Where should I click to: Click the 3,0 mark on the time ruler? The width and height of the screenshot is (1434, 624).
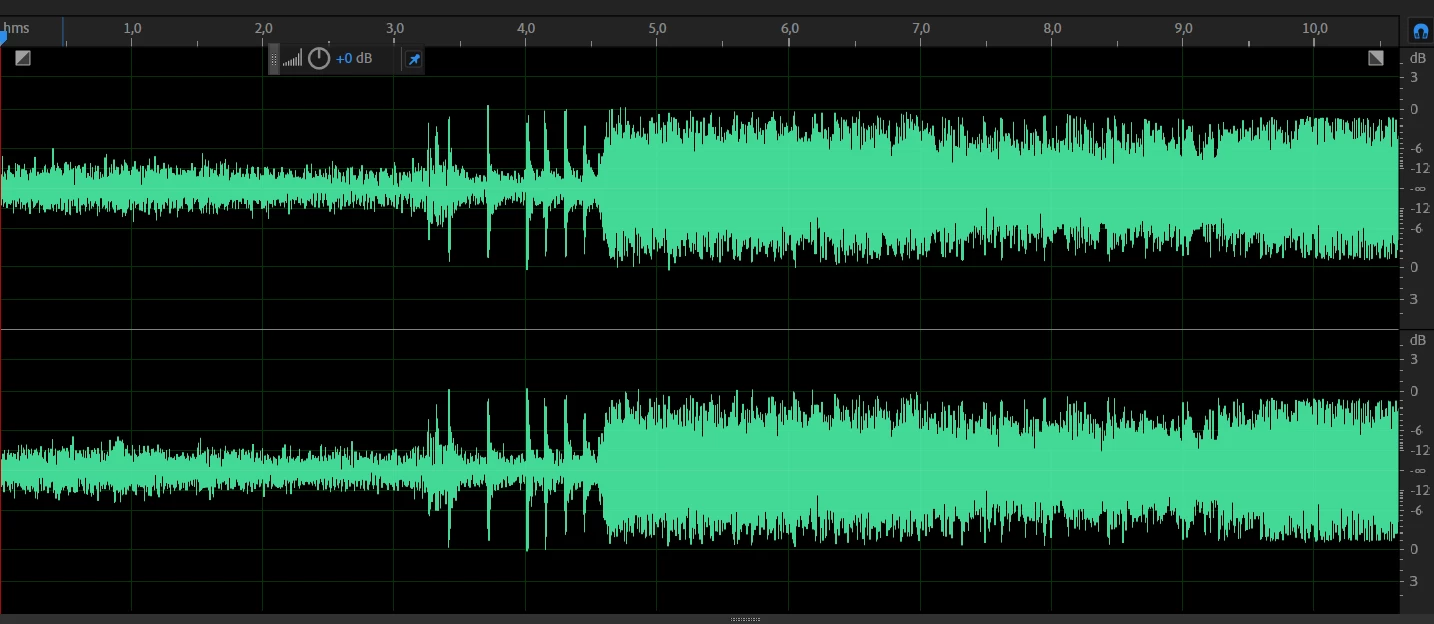[395, 29]
